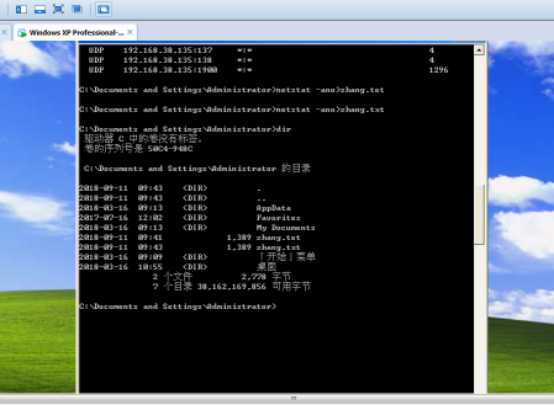Switch to the Windows XP Professional tab
The width and height of the screenshot is (554, 406).
[x=75, y=33]
